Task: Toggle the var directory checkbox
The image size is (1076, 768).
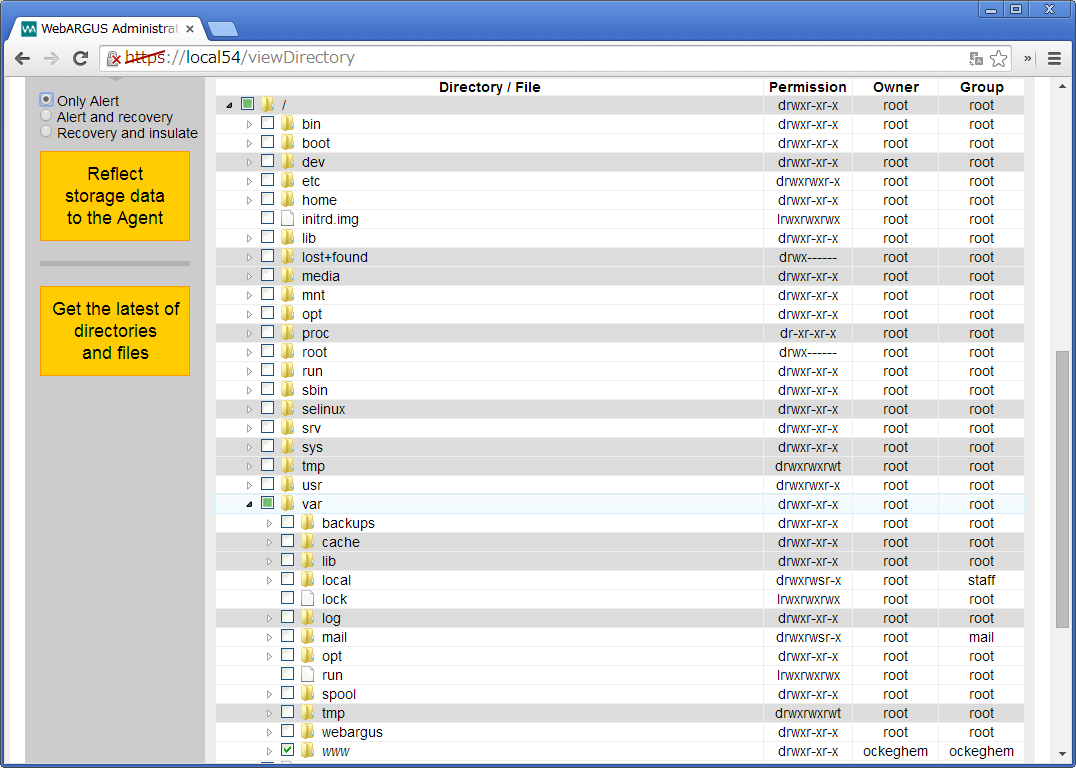Action: (268, 503)
